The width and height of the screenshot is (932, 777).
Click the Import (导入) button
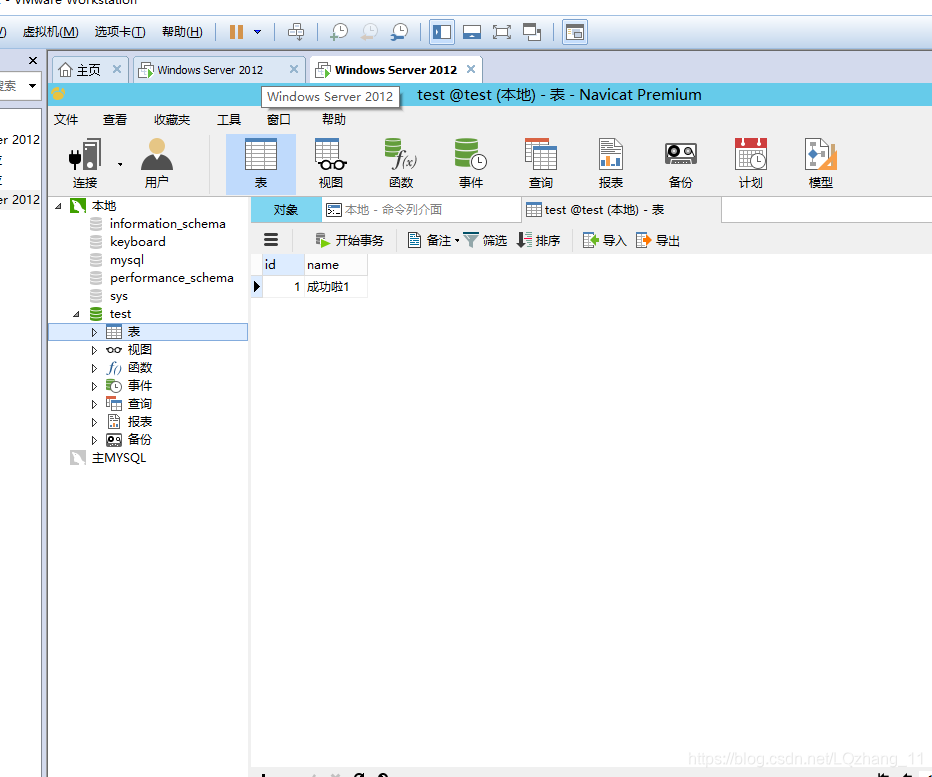click(605, 240)
